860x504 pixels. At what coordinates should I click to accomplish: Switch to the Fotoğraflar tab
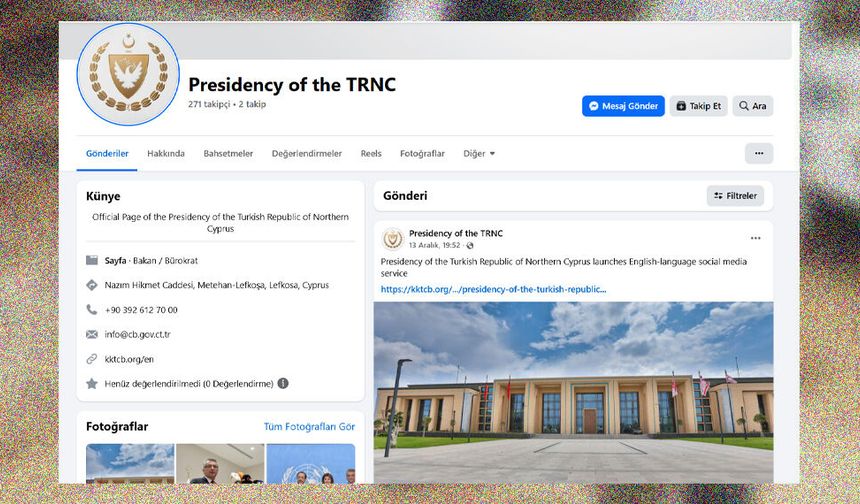(x=422, y=154)
